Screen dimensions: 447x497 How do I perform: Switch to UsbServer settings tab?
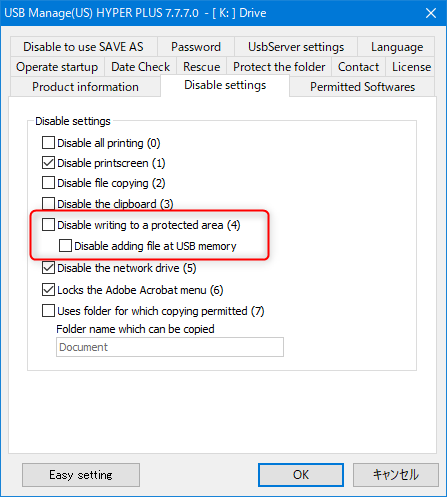[x=296, y=47]
